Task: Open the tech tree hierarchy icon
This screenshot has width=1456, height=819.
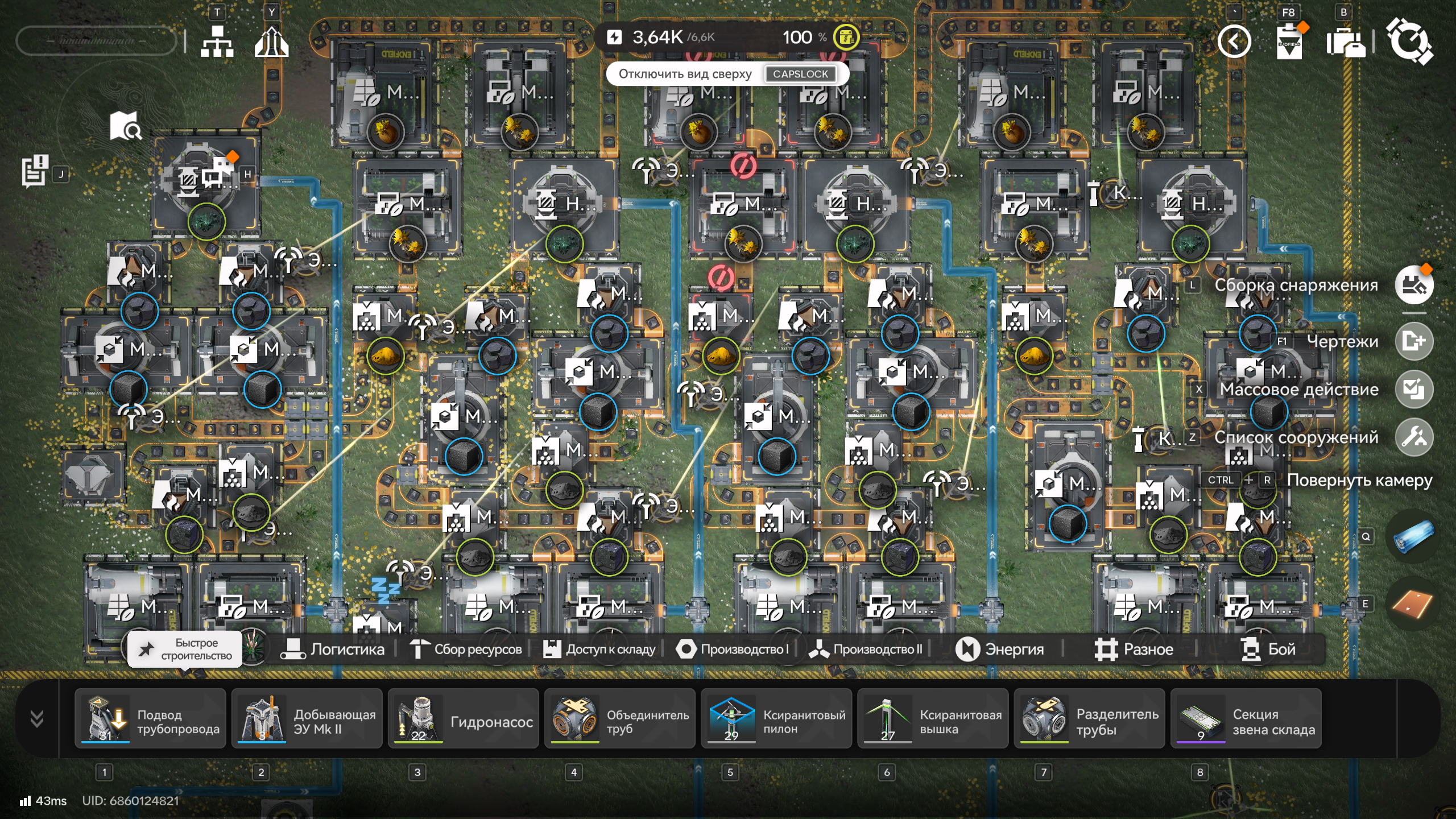Action: [x=217, y=41]
